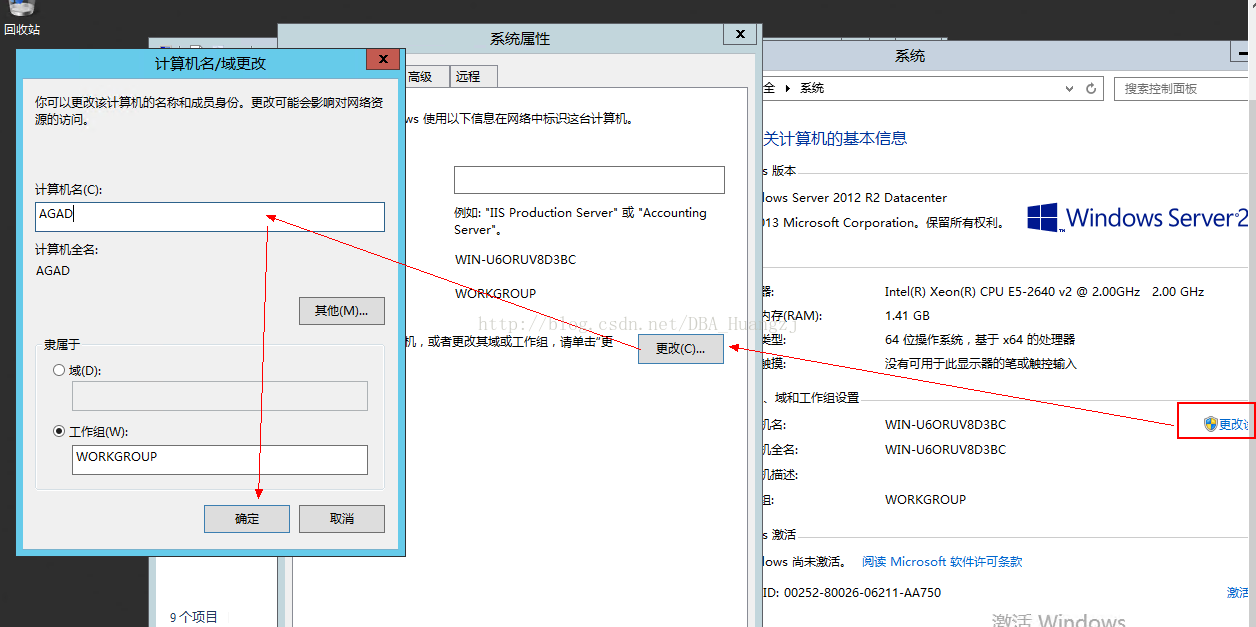Click WORKGROUP value in System window
This screenshot has width=1256, height=627.
(x=925, y=499)
